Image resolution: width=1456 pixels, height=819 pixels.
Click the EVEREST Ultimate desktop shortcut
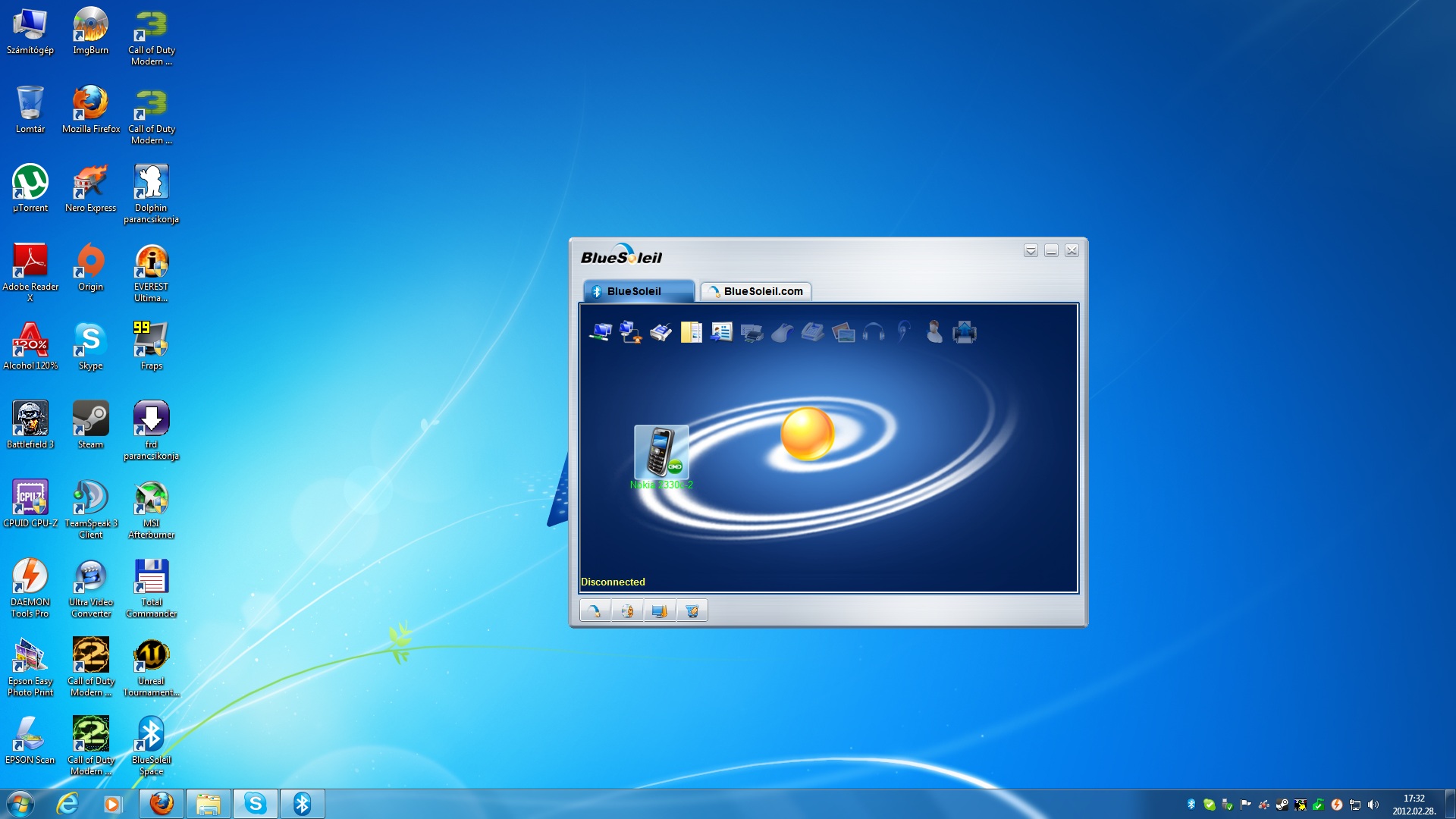[x=151, y=274]
